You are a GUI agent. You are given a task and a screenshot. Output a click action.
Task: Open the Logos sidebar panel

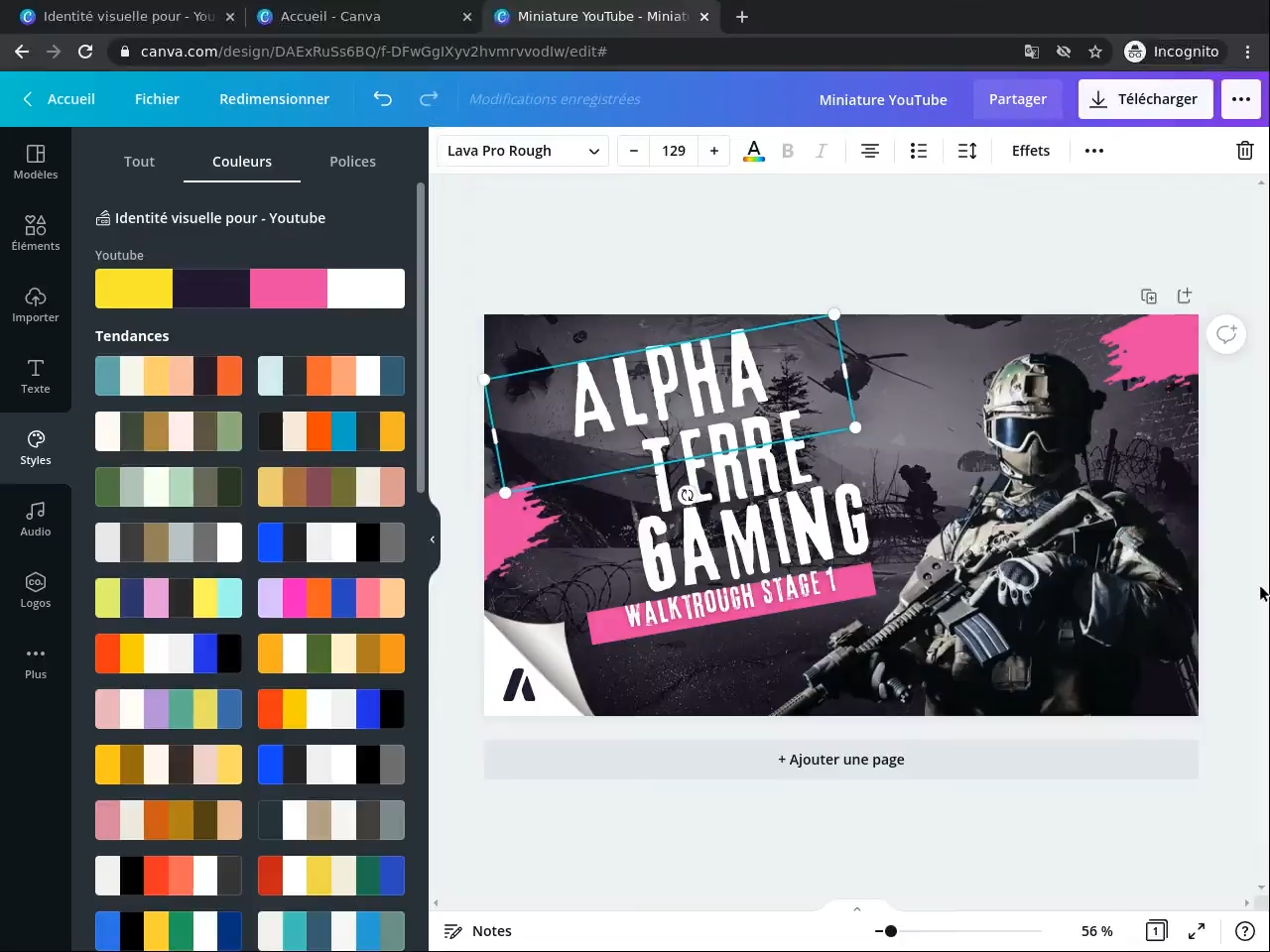36,590
